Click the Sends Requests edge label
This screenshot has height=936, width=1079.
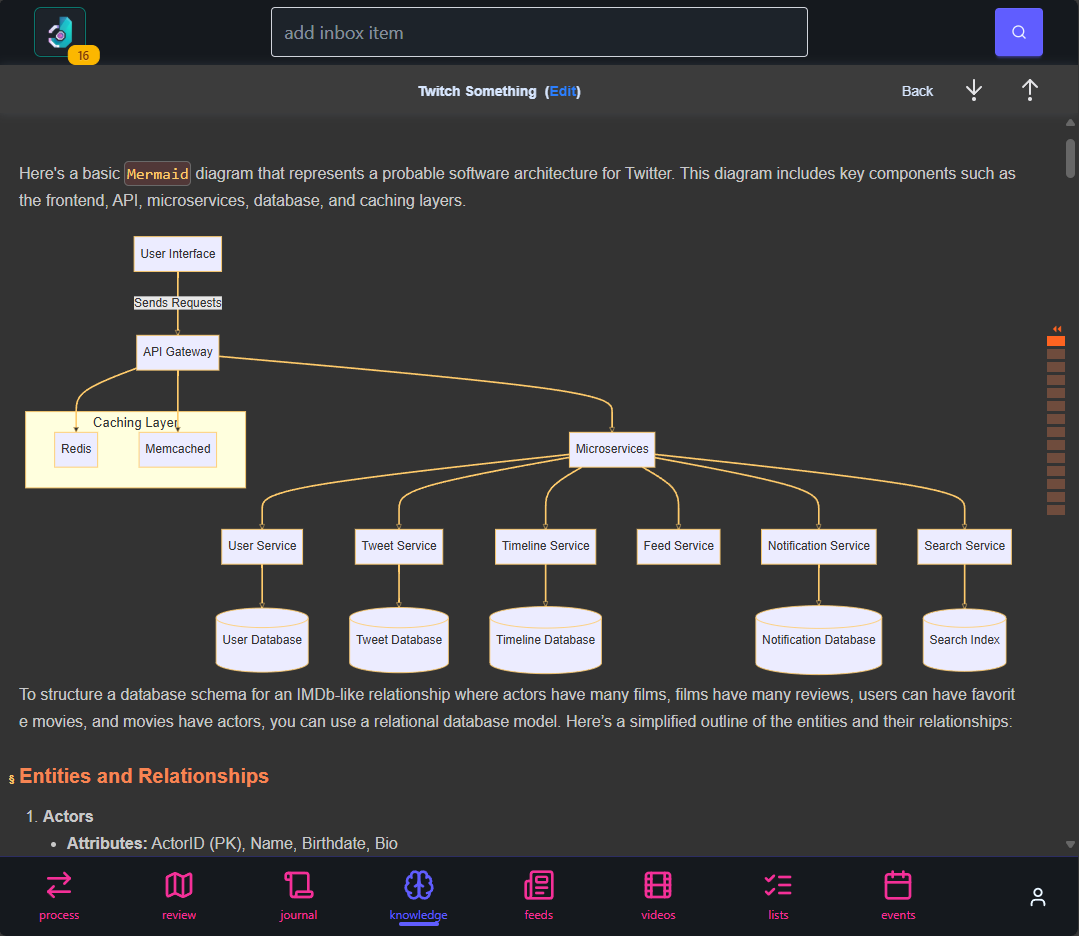pyautogui.click(x=178, y=303)
